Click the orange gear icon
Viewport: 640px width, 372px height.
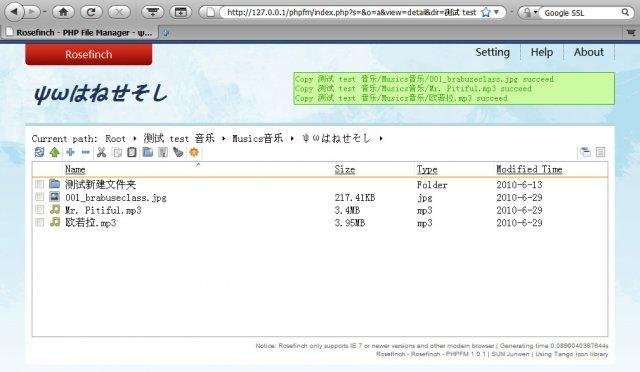click(x=194, y=152)
